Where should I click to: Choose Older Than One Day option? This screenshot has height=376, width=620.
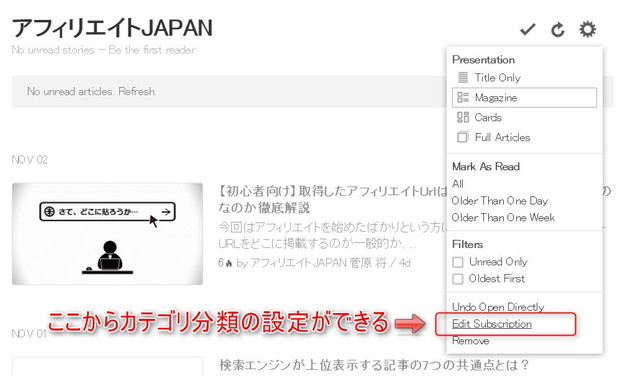point(499,201)
